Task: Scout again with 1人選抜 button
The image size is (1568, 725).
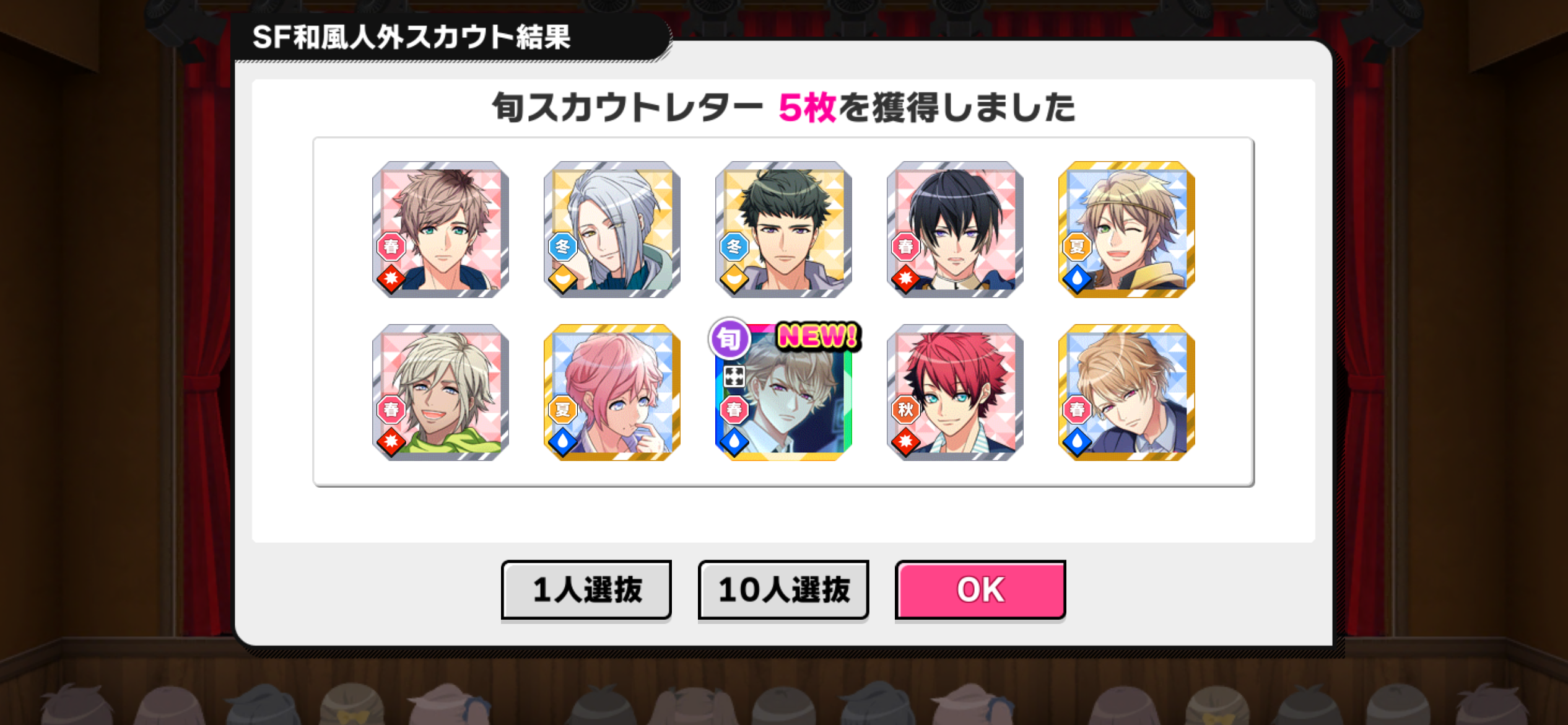Action: coord(586,589)
